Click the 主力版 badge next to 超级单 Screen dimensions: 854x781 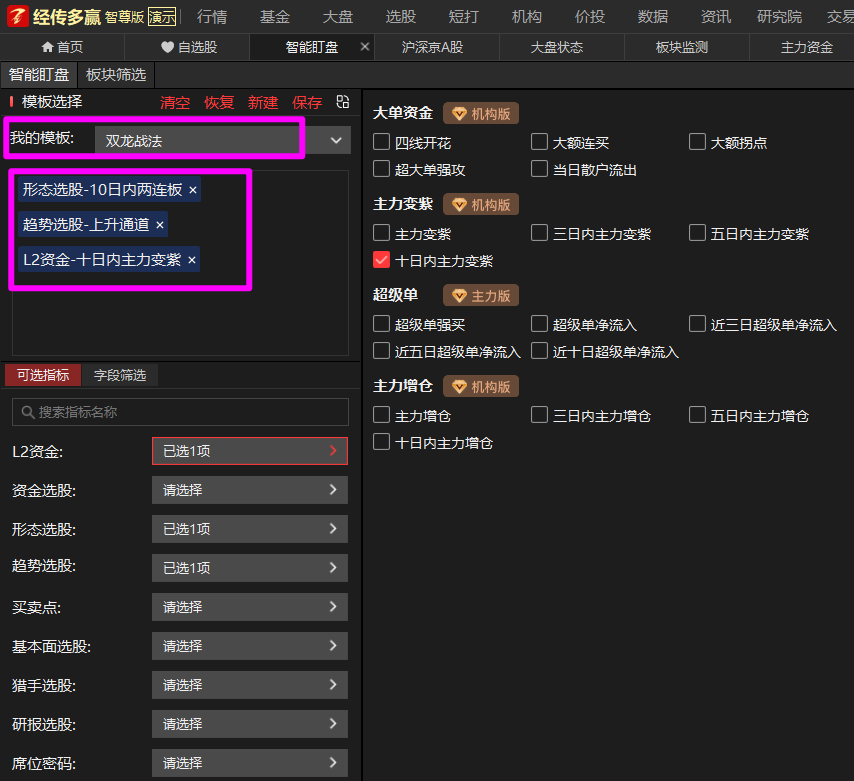(x=481, y=296)
